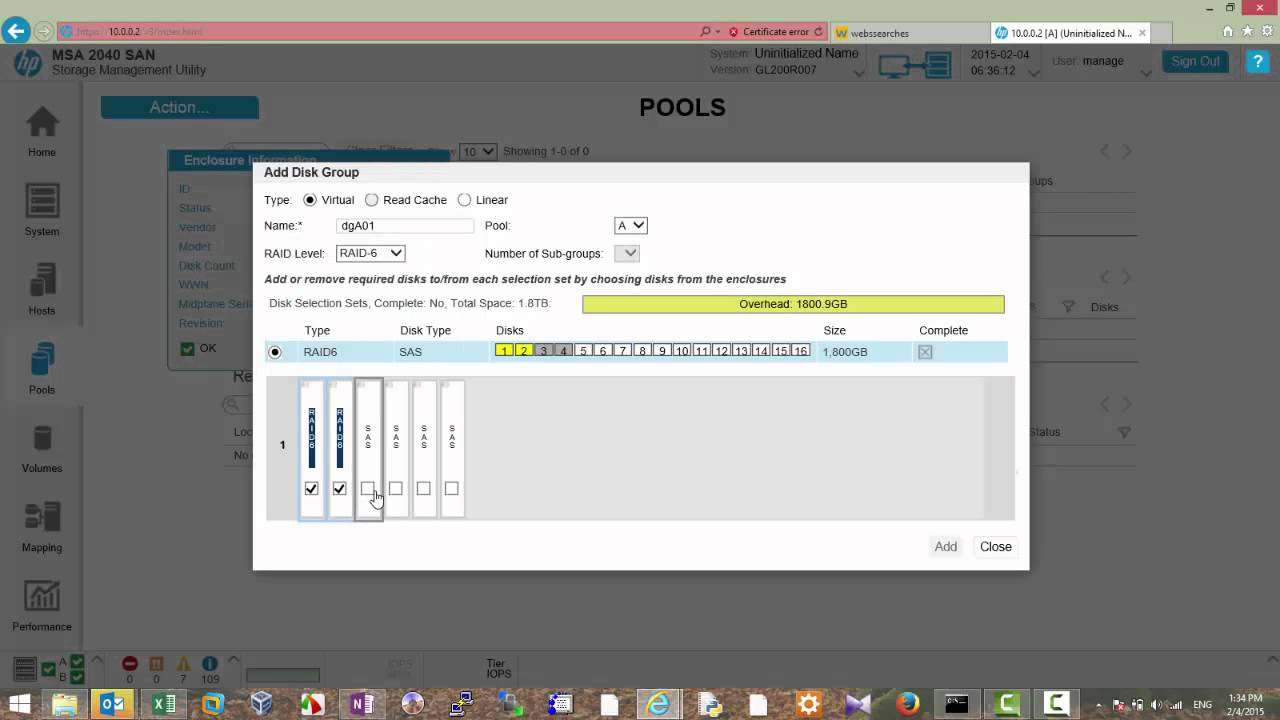Click the controller A health checkmark
The width and height of the screenshot is (1280, 720).
(78, 662)
